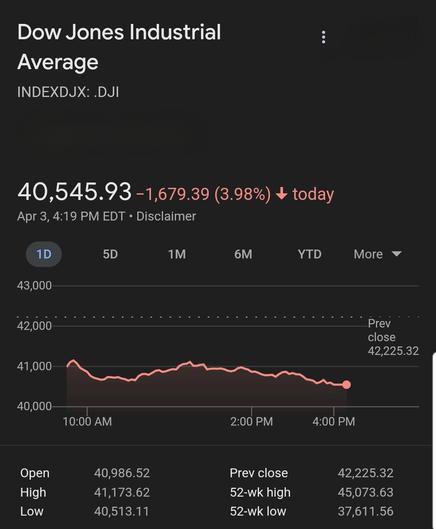Show the YTD chart view
Image resolution: width=436 pixels, height=529 pixels.
click(309, 254)
